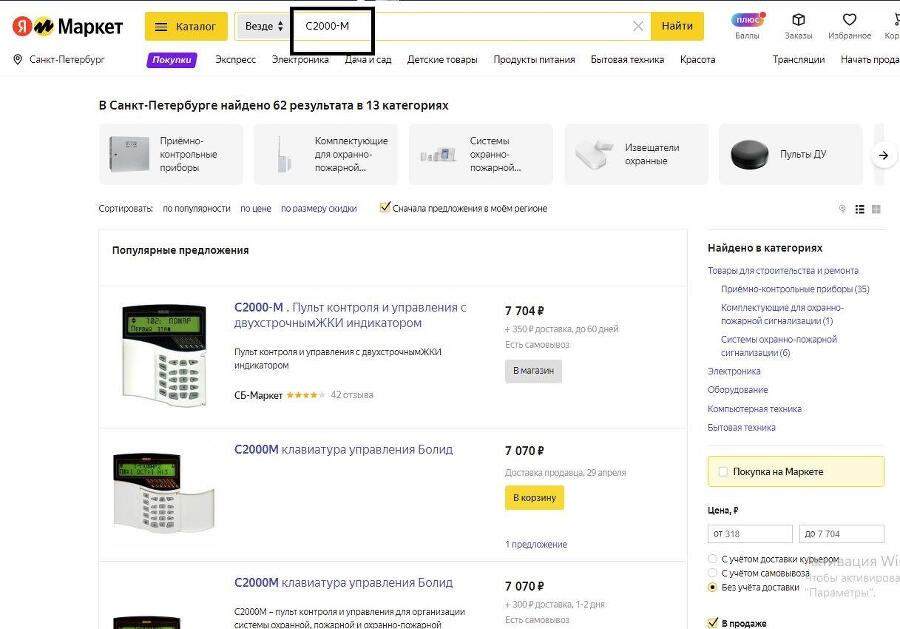Click the Плюс Баллы badge icon

tap(744, 20)
